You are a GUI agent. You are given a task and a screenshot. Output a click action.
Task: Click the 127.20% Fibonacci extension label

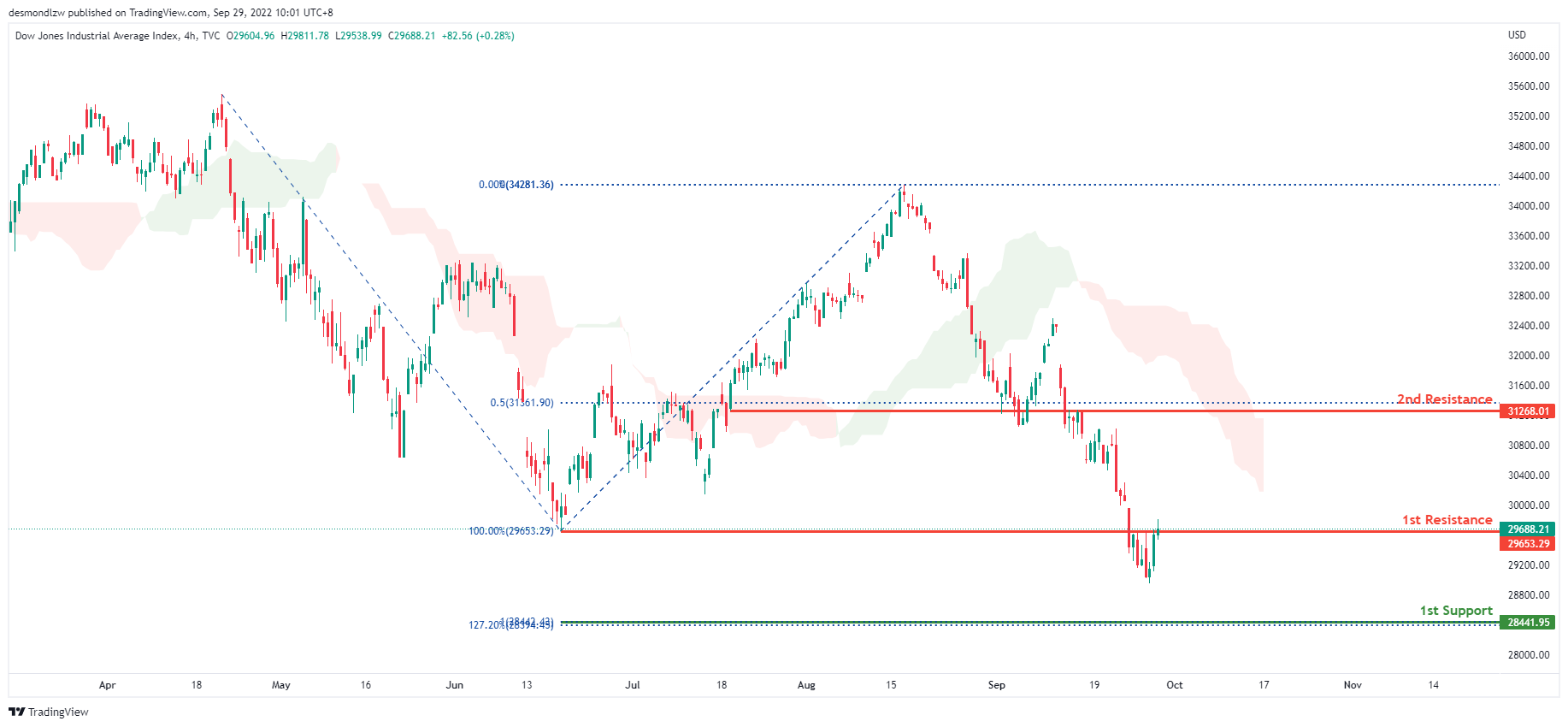(511, 625)
